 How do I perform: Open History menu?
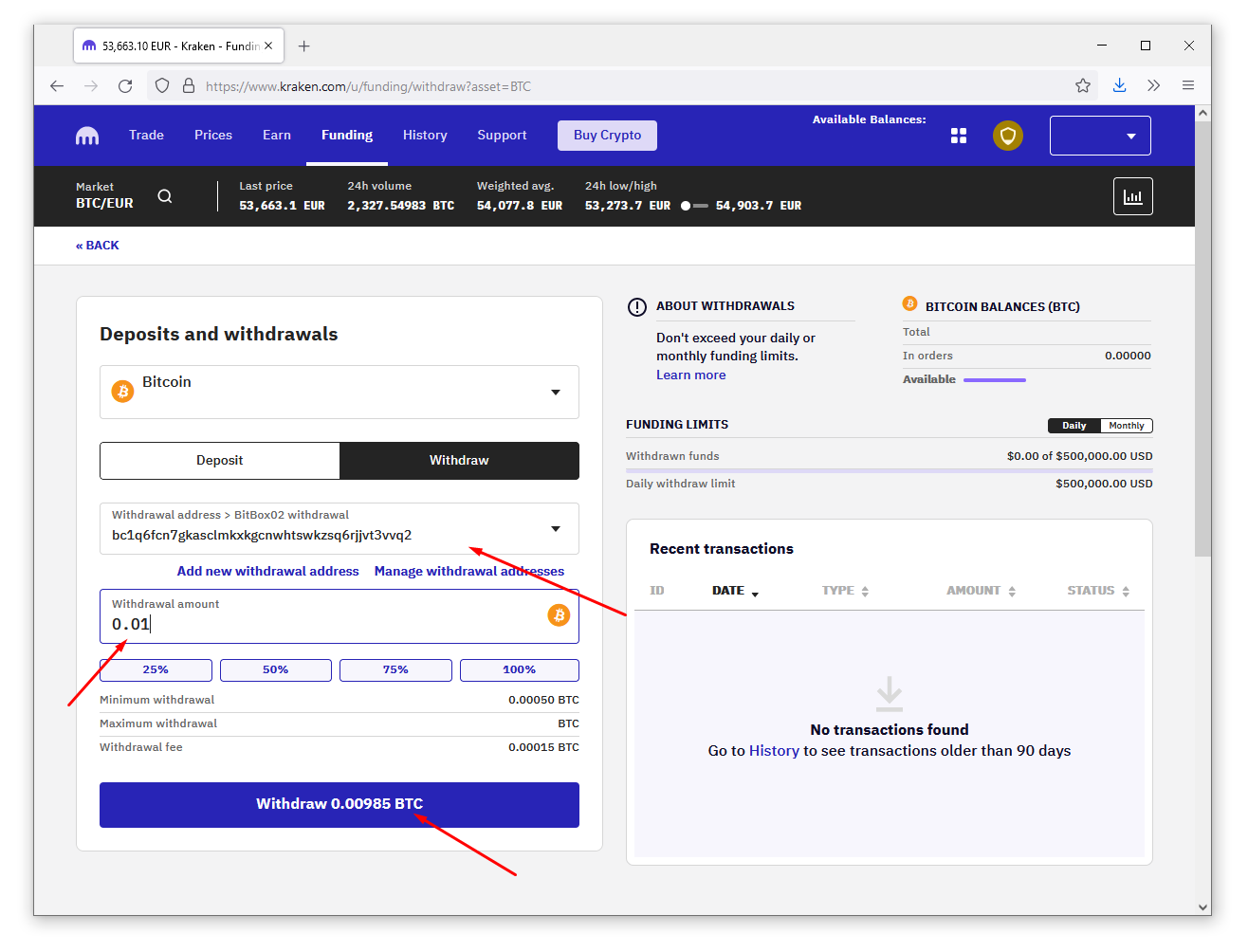coord(425,136)
